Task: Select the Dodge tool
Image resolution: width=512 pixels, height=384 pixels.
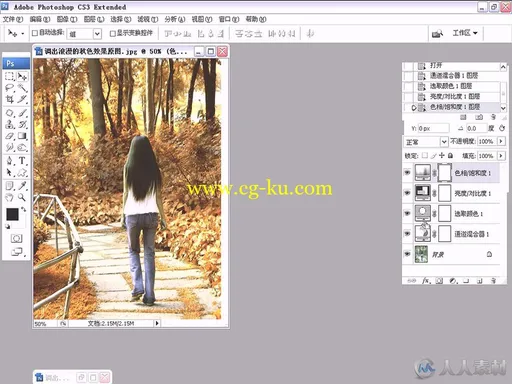Action: [x=22, y=147]
